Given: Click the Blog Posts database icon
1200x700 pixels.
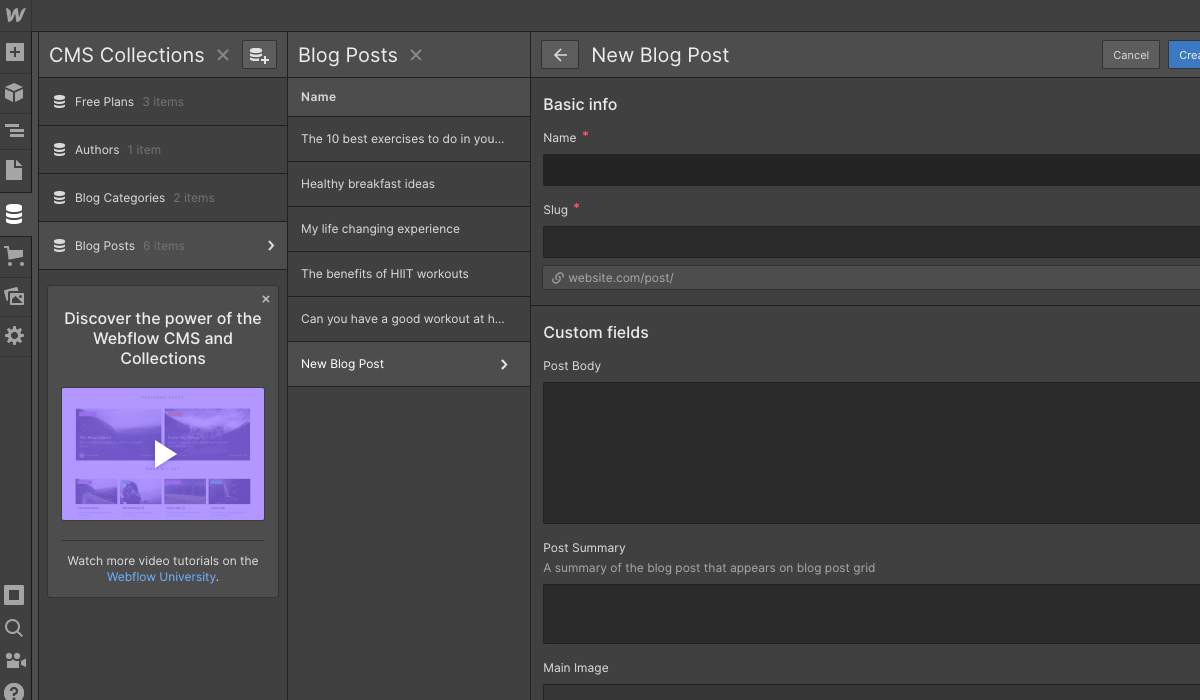Looking at the screenshot, I should coord(59,246).
